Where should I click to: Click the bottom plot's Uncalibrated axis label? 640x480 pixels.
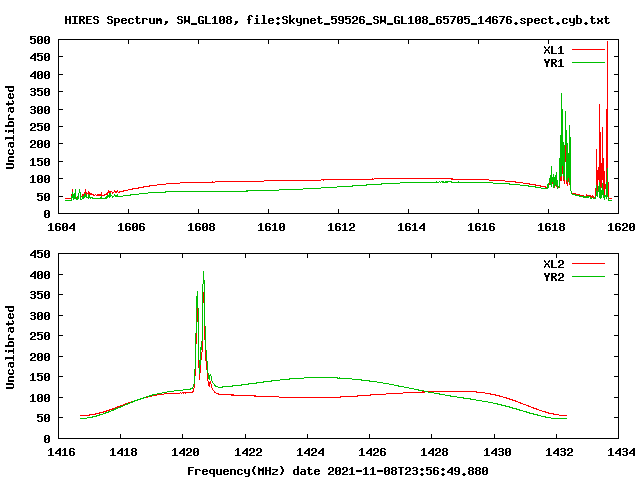click(x=11, y=347)
